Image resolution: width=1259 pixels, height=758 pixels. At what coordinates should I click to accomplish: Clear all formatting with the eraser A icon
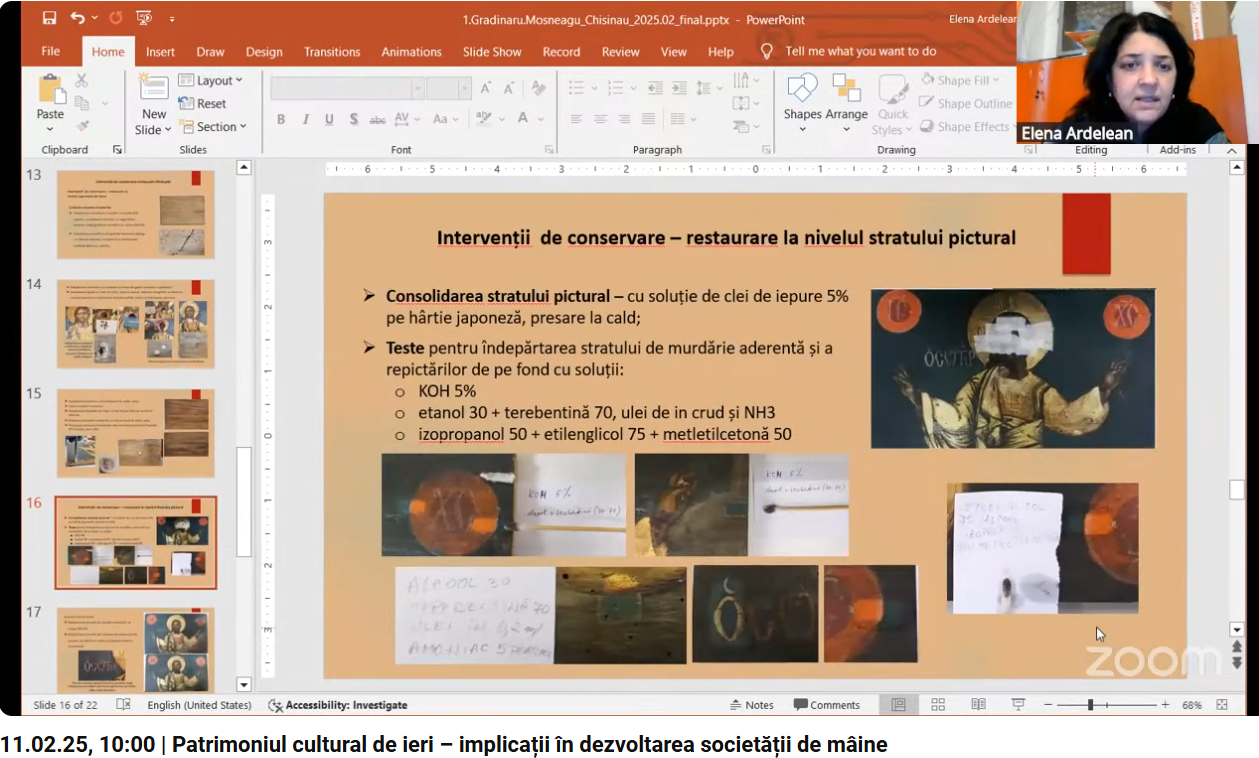click(540, 88)
